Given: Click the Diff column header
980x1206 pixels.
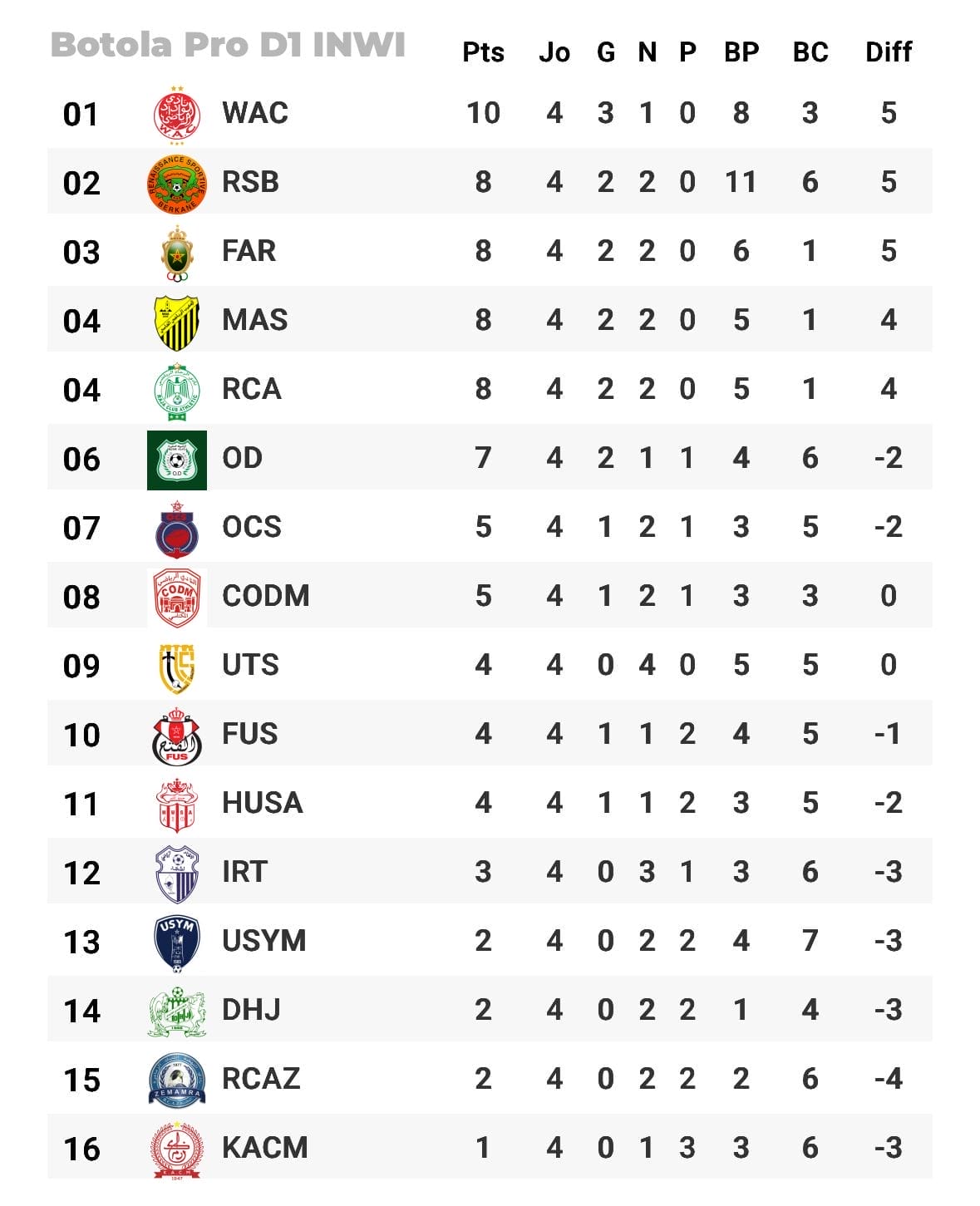Looking at the screenshot, I should coord(888,52).
